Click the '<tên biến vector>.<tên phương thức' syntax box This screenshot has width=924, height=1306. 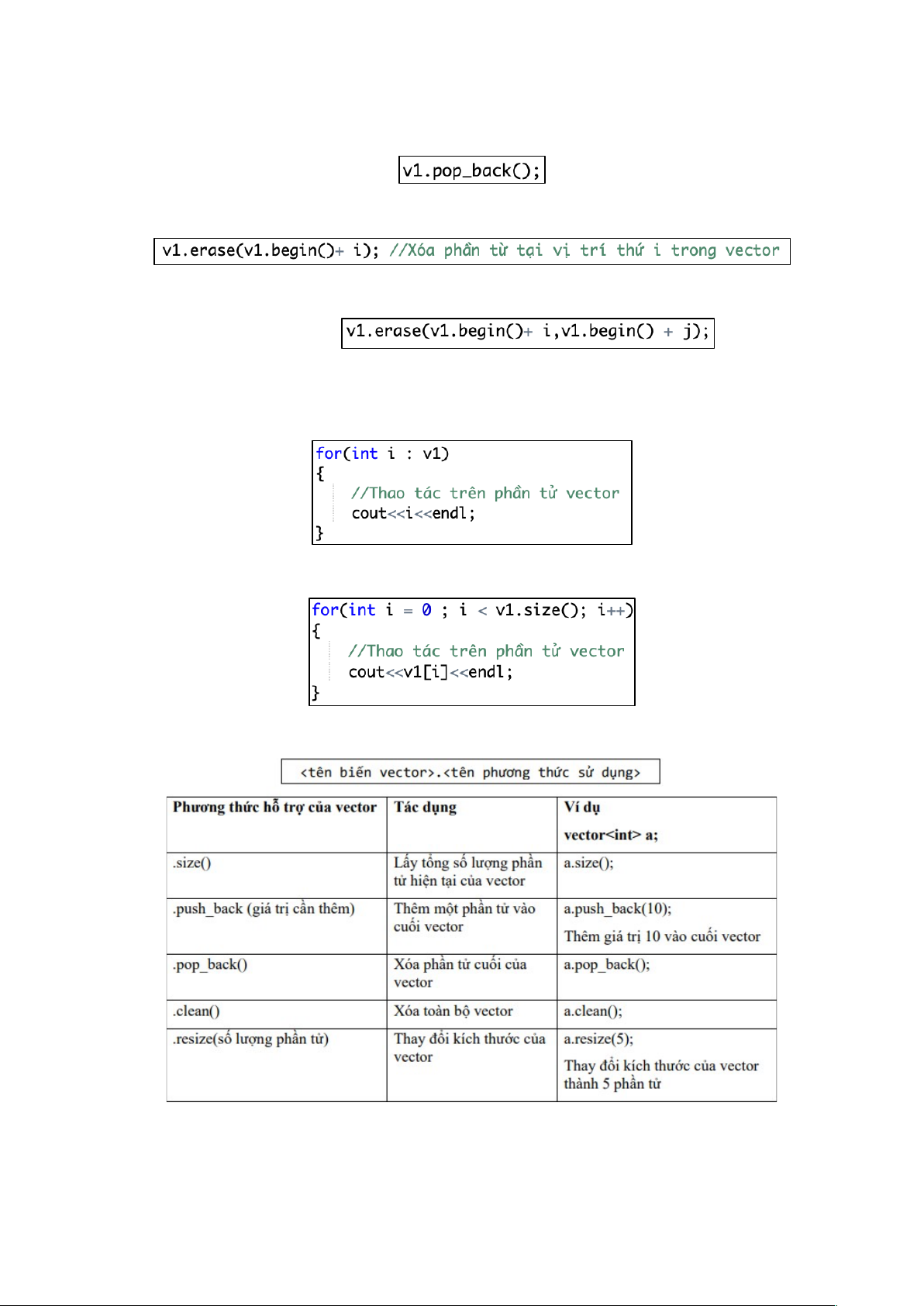(x=470, y=772)
